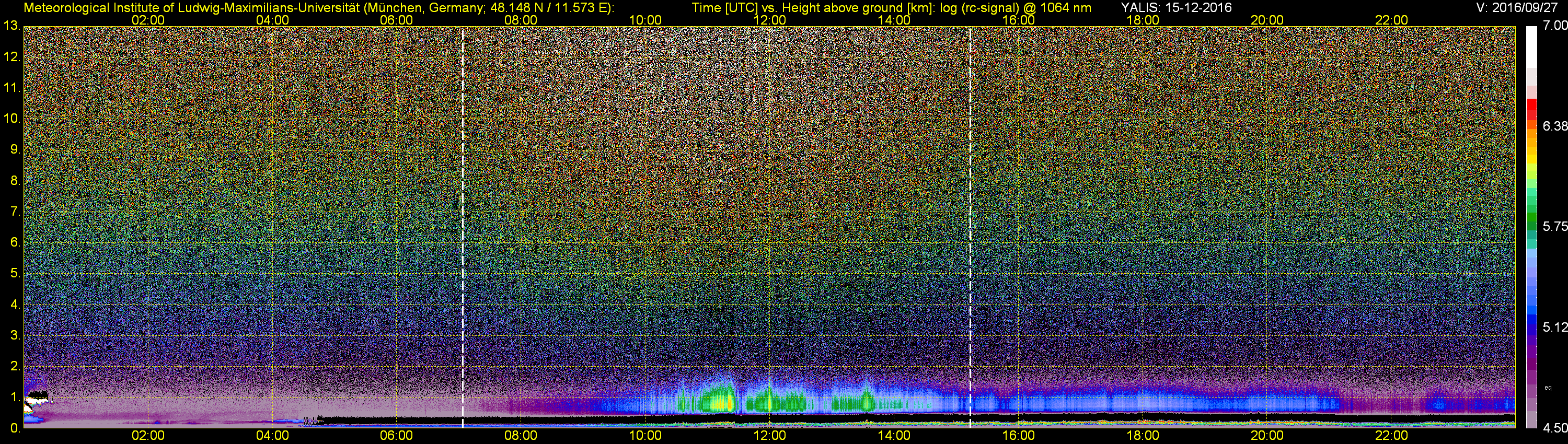Click the 10:00 label on the top time axis
Image resolution: width=1568 pixels, height=444 pixels.
point(645,20)
